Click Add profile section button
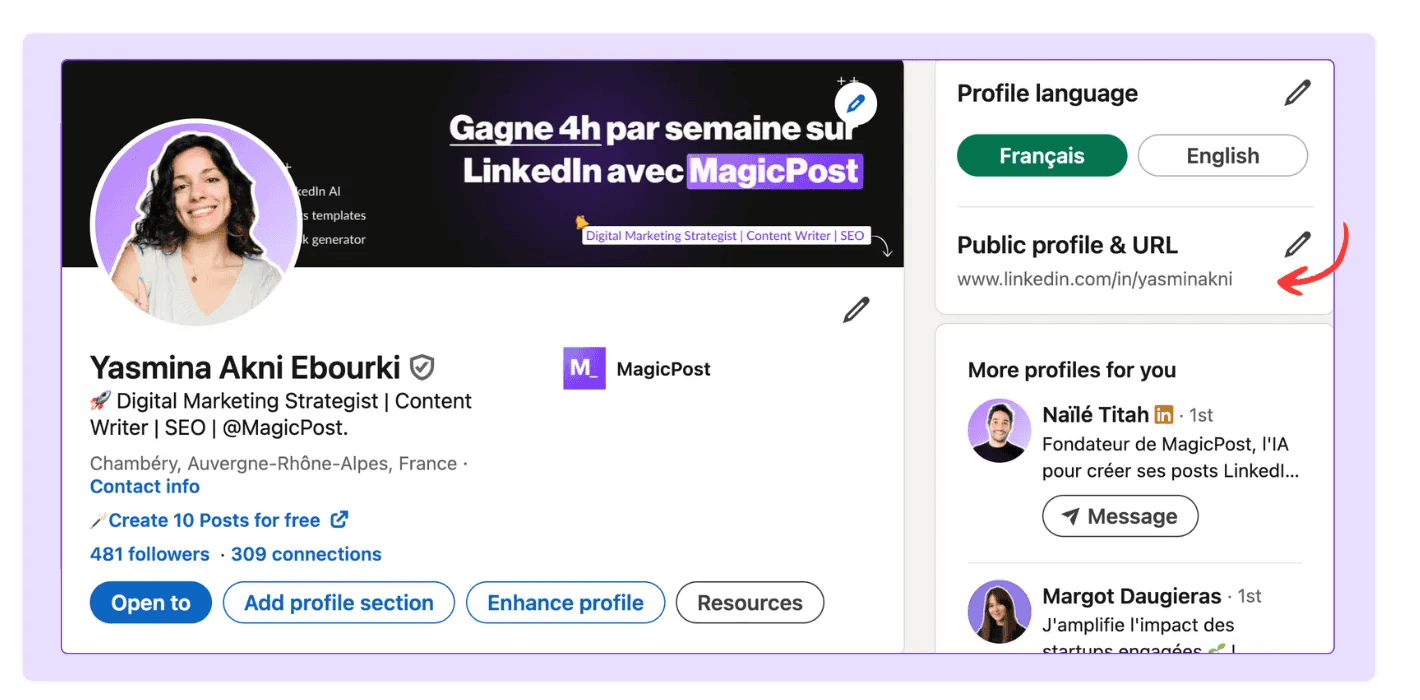This screenshot has width=1420, height=700. [339, 603]
